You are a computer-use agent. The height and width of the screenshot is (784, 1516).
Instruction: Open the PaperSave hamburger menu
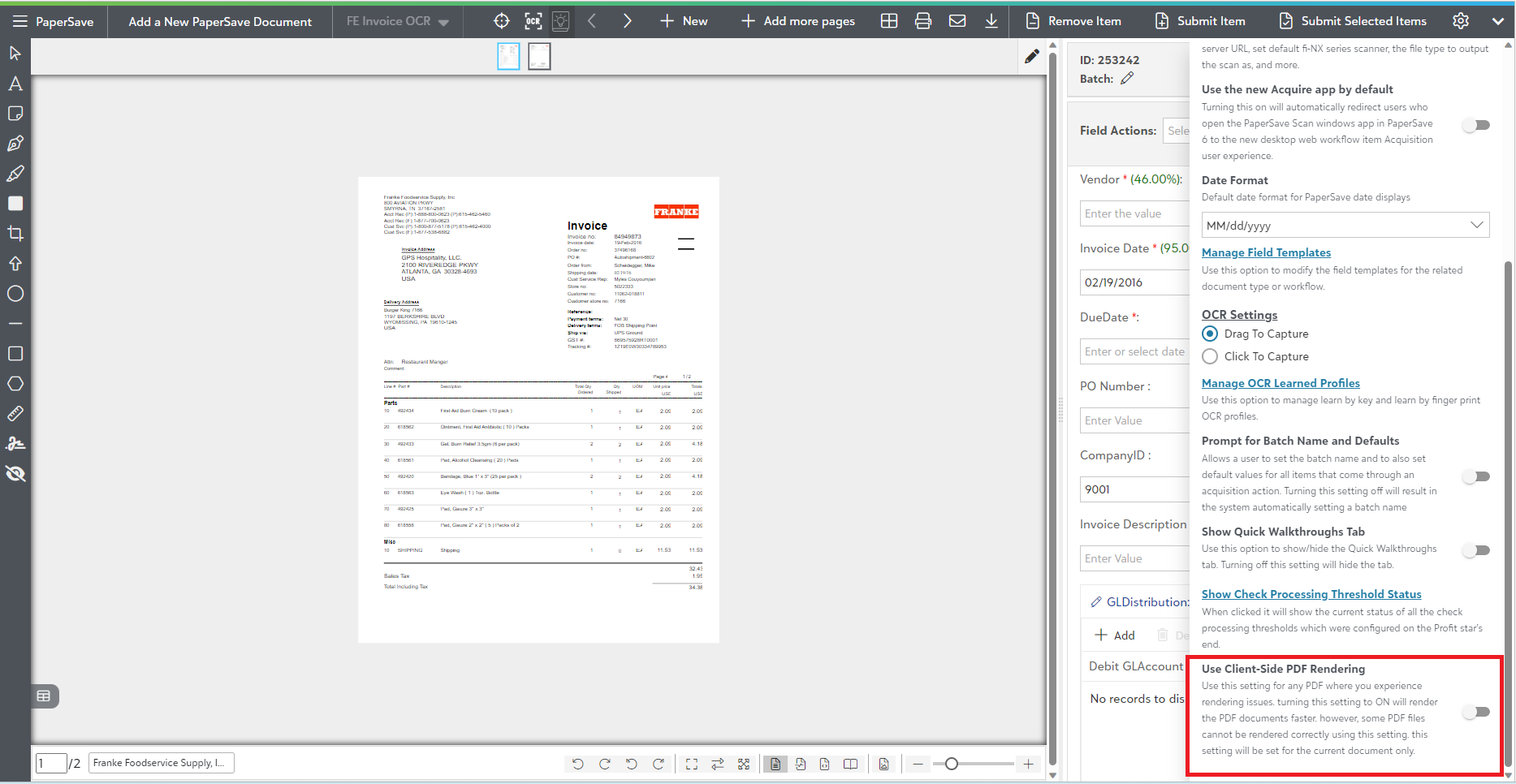tap(19, 21)
